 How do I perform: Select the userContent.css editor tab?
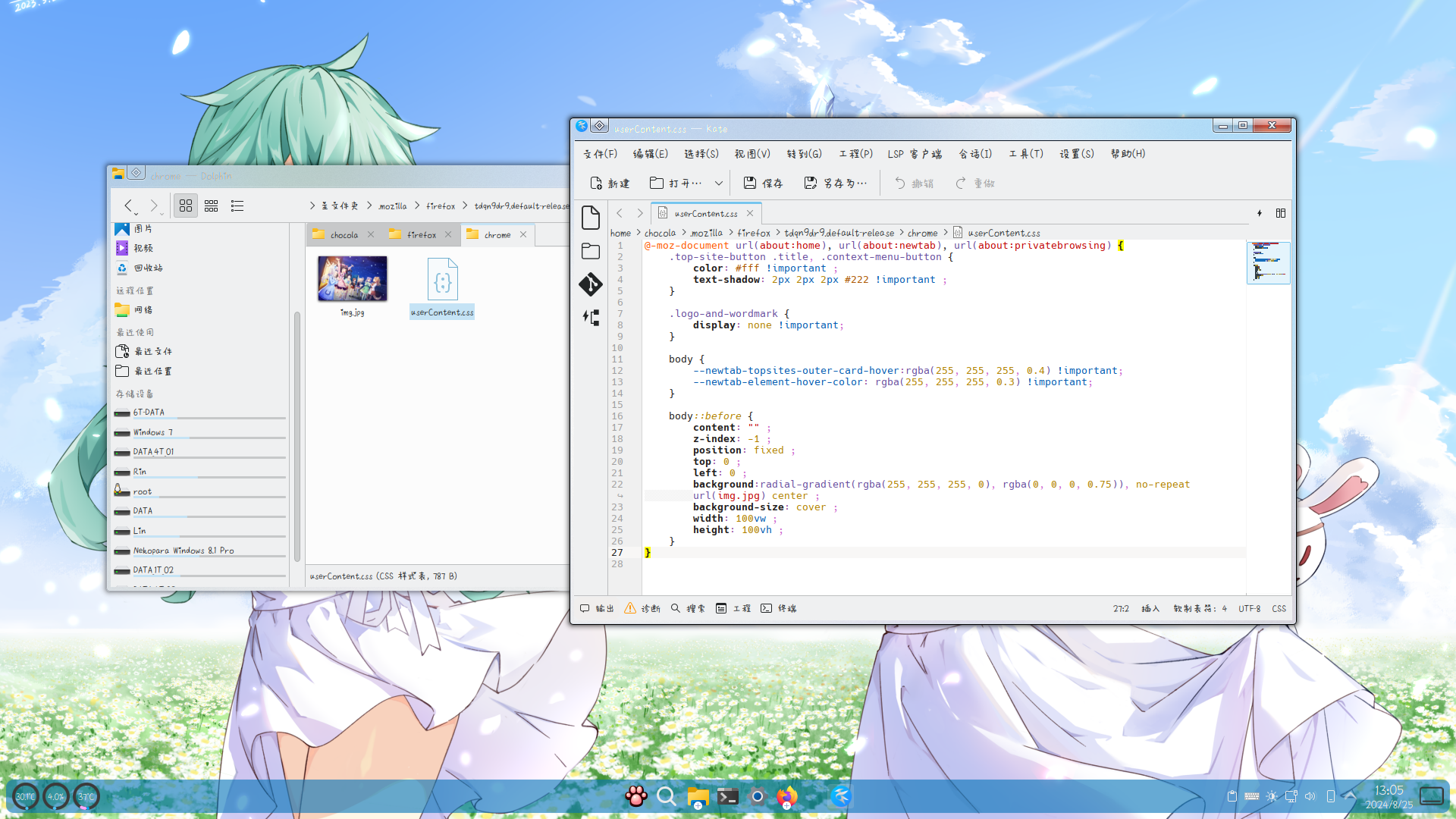[705, 213]
